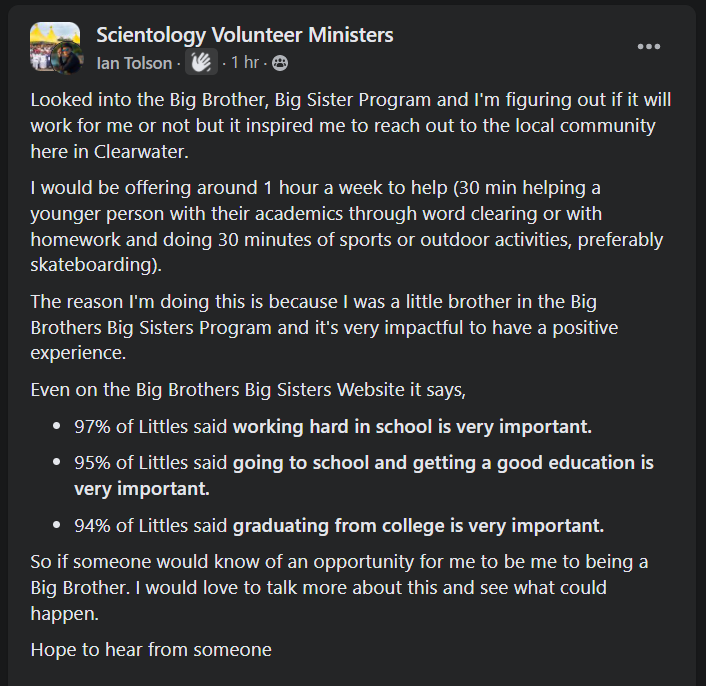
Task: Open the post via the 1 hr timestamp
Action: 244,63
